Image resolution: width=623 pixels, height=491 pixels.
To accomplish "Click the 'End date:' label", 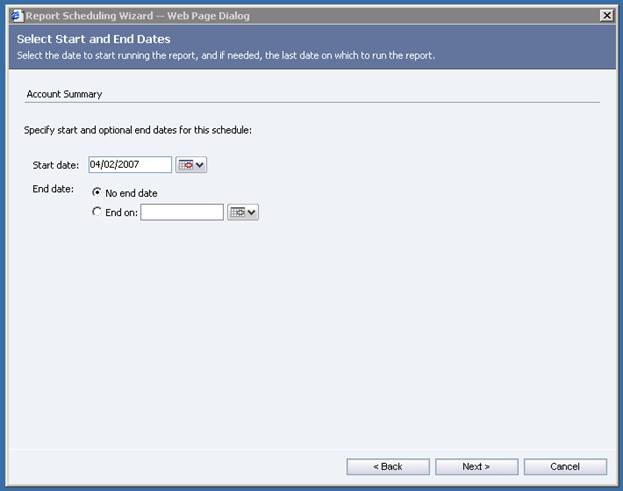I will coord(53,189).
